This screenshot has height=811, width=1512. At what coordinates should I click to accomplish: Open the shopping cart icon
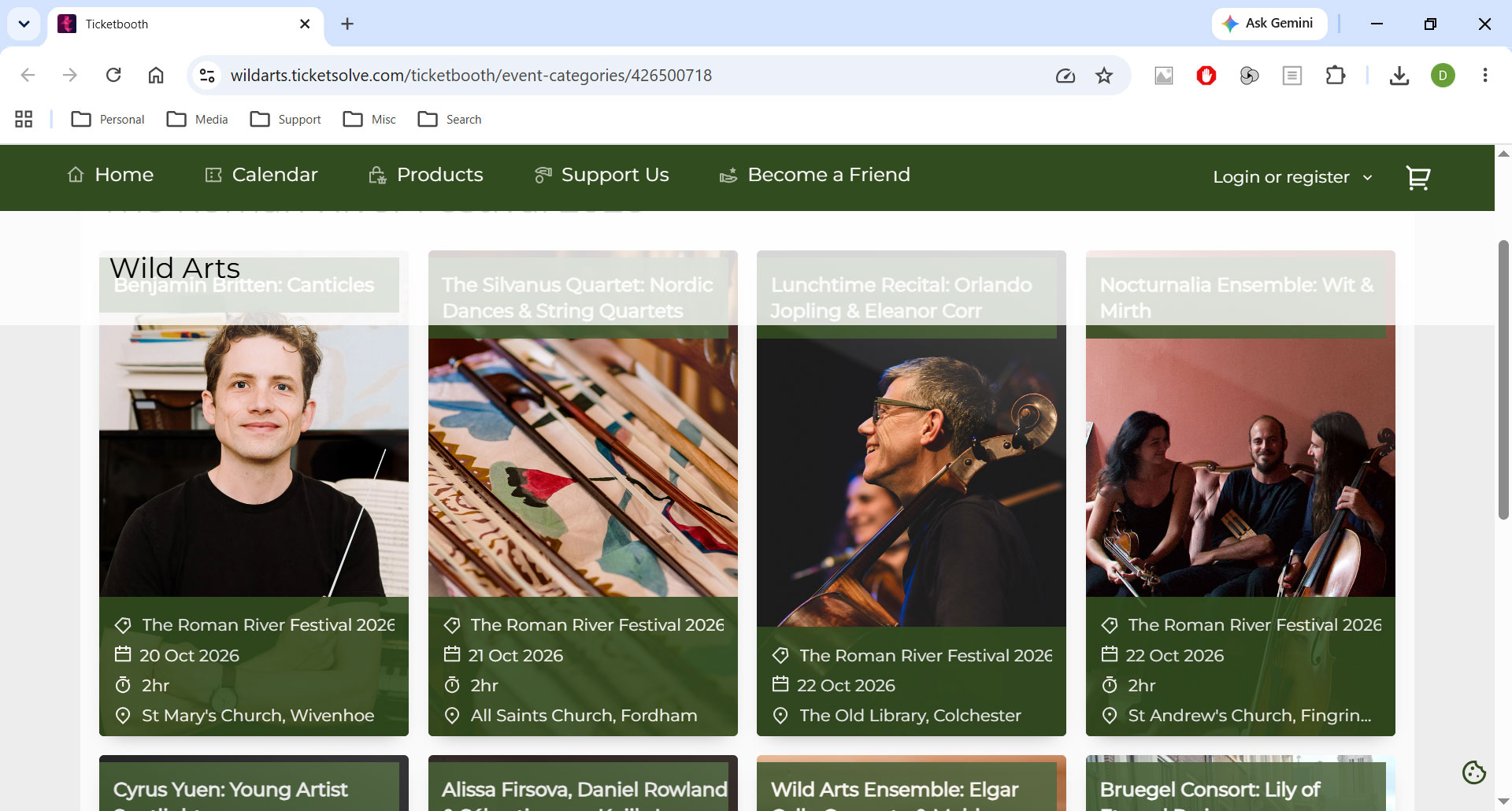pyautogui.click(x=1417, y=178)
